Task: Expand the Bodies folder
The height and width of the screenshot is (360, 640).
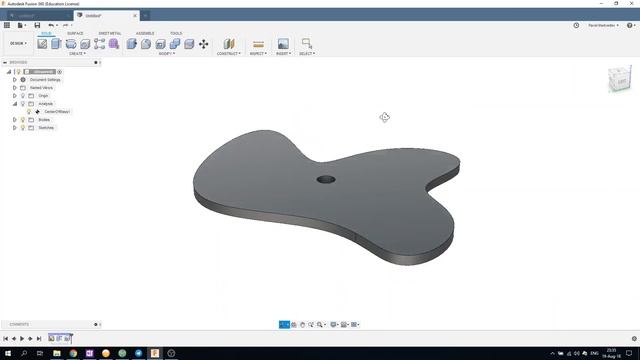Action: [x=15, y=120]
